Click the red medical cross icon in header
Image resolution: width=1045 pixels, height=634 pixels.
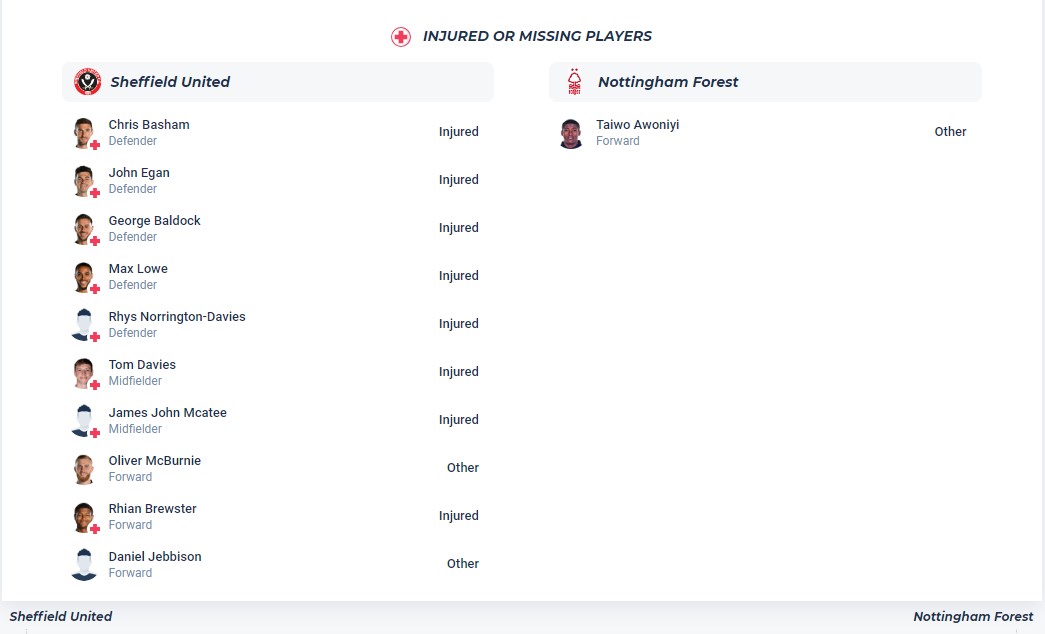click(x=401, y=37)
